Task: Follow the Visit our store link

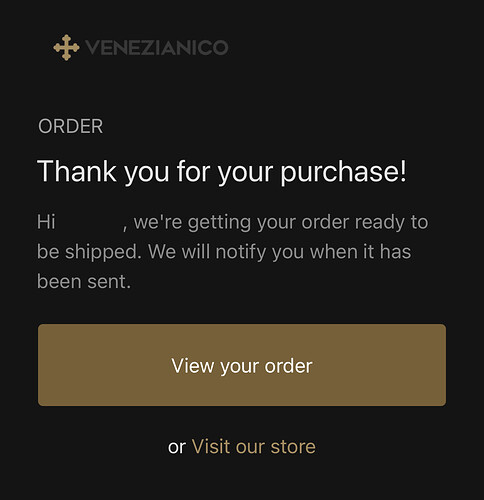Action: (x=253, y=447)
